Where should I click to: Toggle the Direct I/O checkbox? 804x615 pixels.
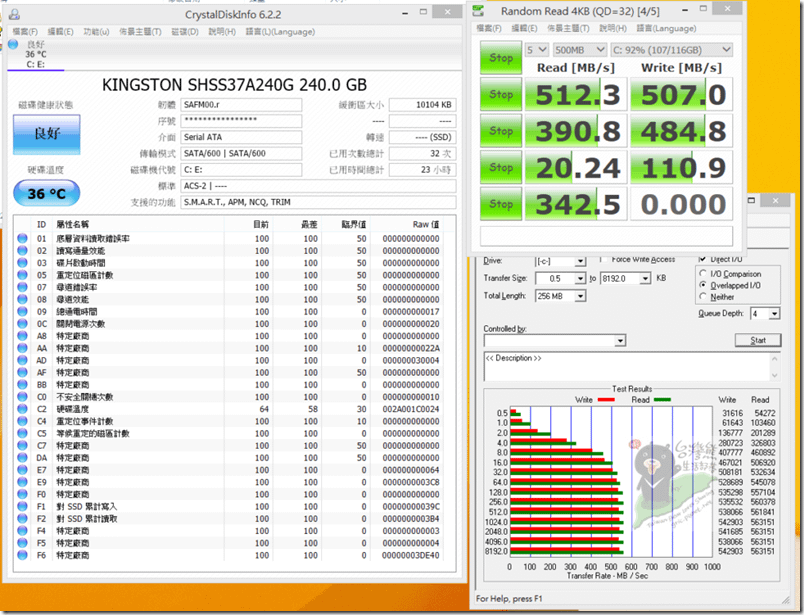(702, 259)
